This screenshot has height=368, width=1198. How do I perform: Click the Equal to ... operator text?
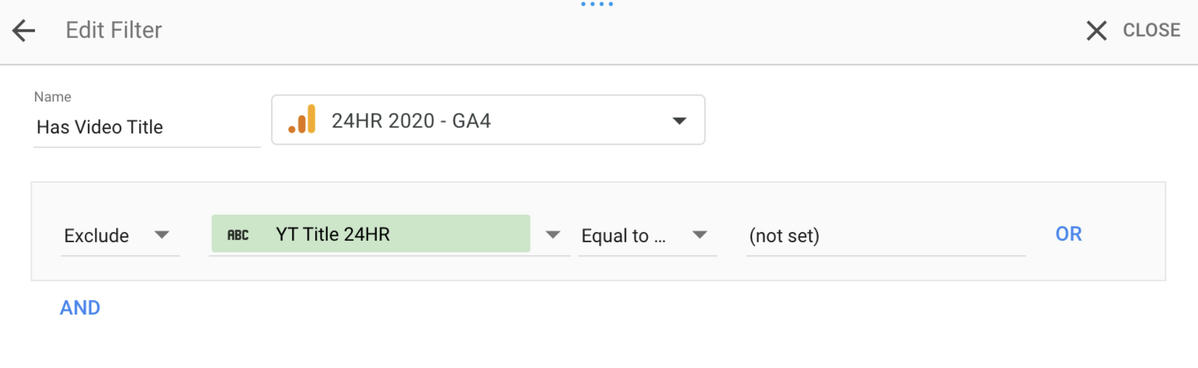[x=625, y=236]
